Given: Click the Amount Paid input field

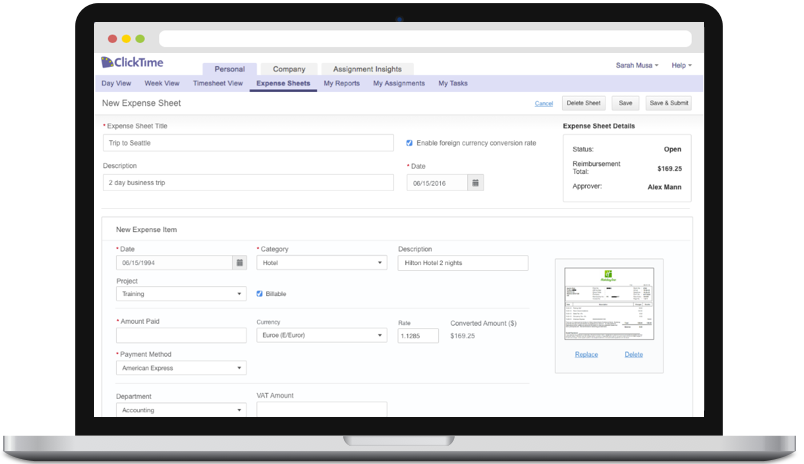Looking at the screenshot, I should pos(181,336).
